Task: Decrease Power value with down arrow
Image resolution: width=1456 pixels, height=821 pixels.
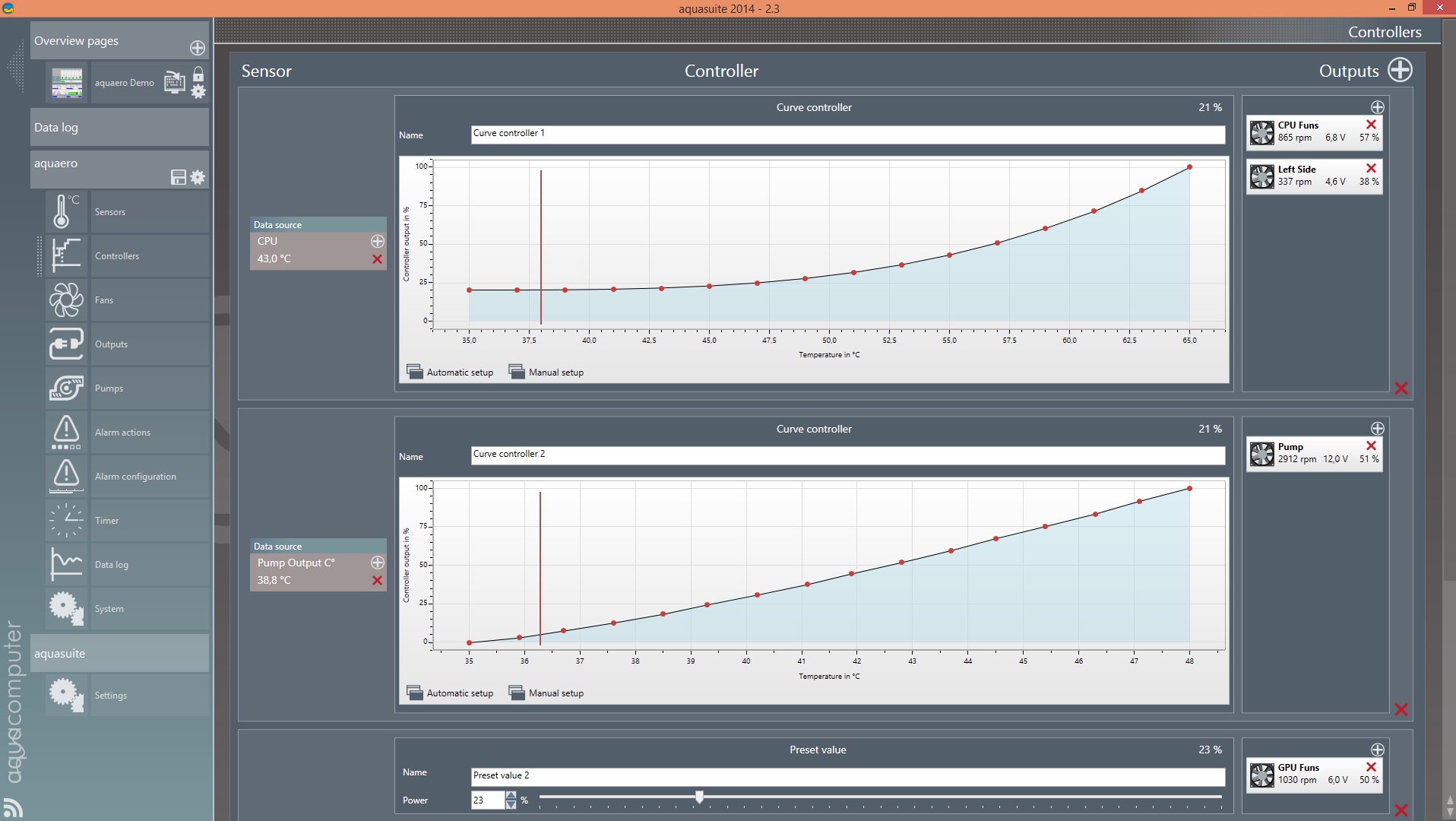Action: click(x=511, y=804)
